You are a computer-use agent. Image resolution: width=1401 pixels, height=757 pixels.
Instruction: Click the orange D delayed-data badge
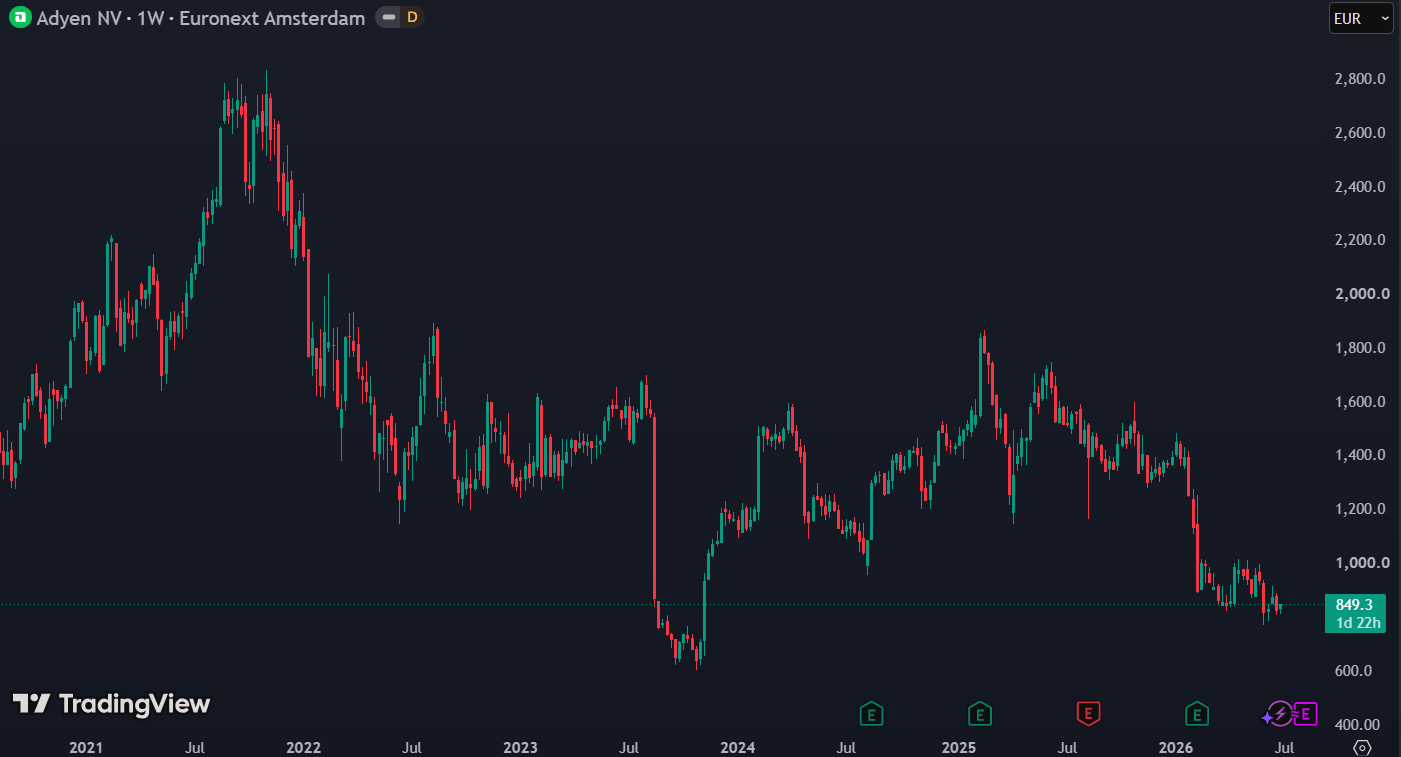pos(411,18)
